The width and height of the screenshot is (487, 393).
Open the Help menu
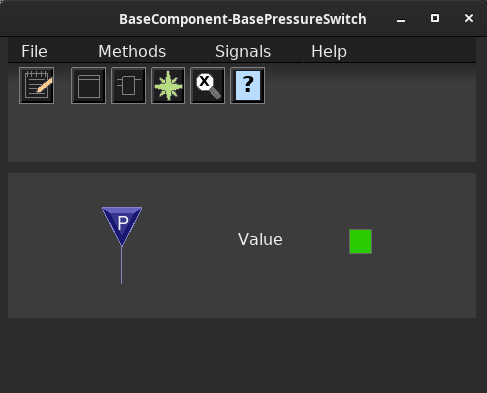click(x=329, y=51)
